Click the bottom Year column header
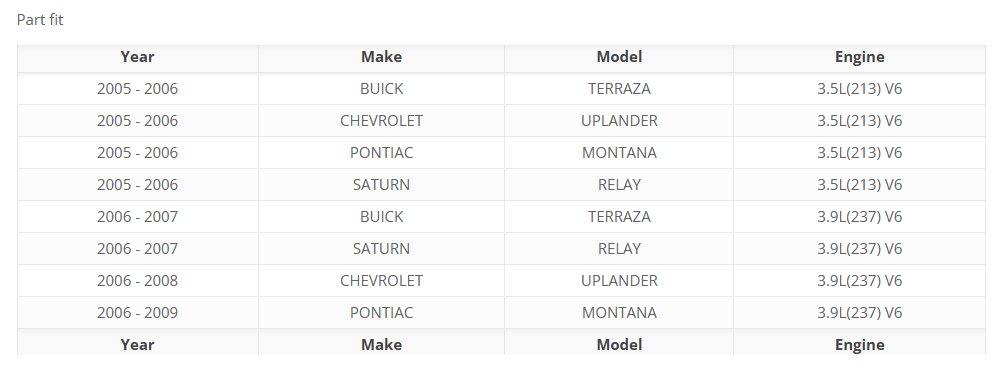The height and width of the screenshot is (371, 1002). tap(137, 345)
